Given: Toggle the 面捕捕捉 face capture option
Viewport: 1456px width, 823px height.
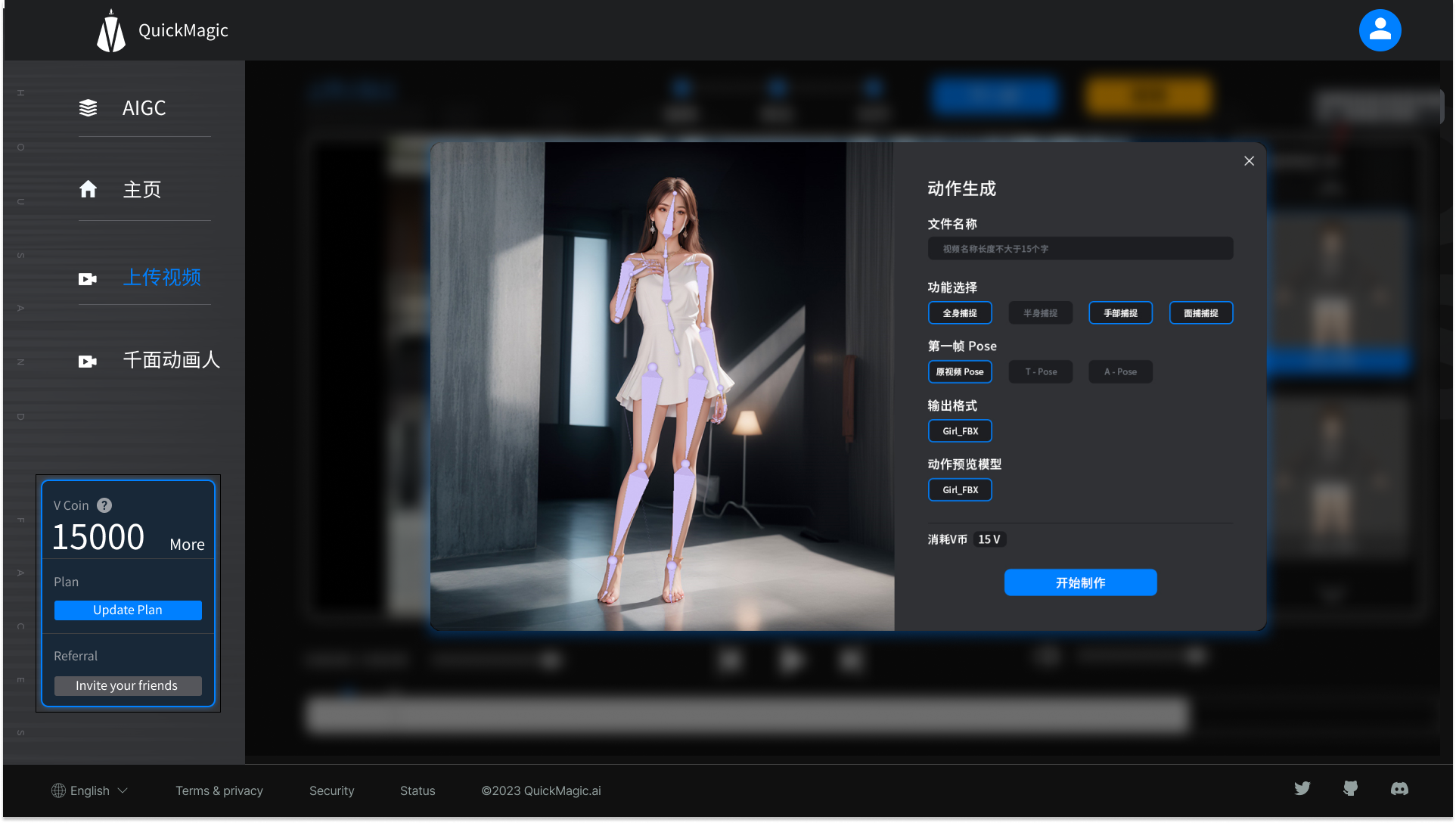Looking at the screenshot, I should click(1200, 313).
